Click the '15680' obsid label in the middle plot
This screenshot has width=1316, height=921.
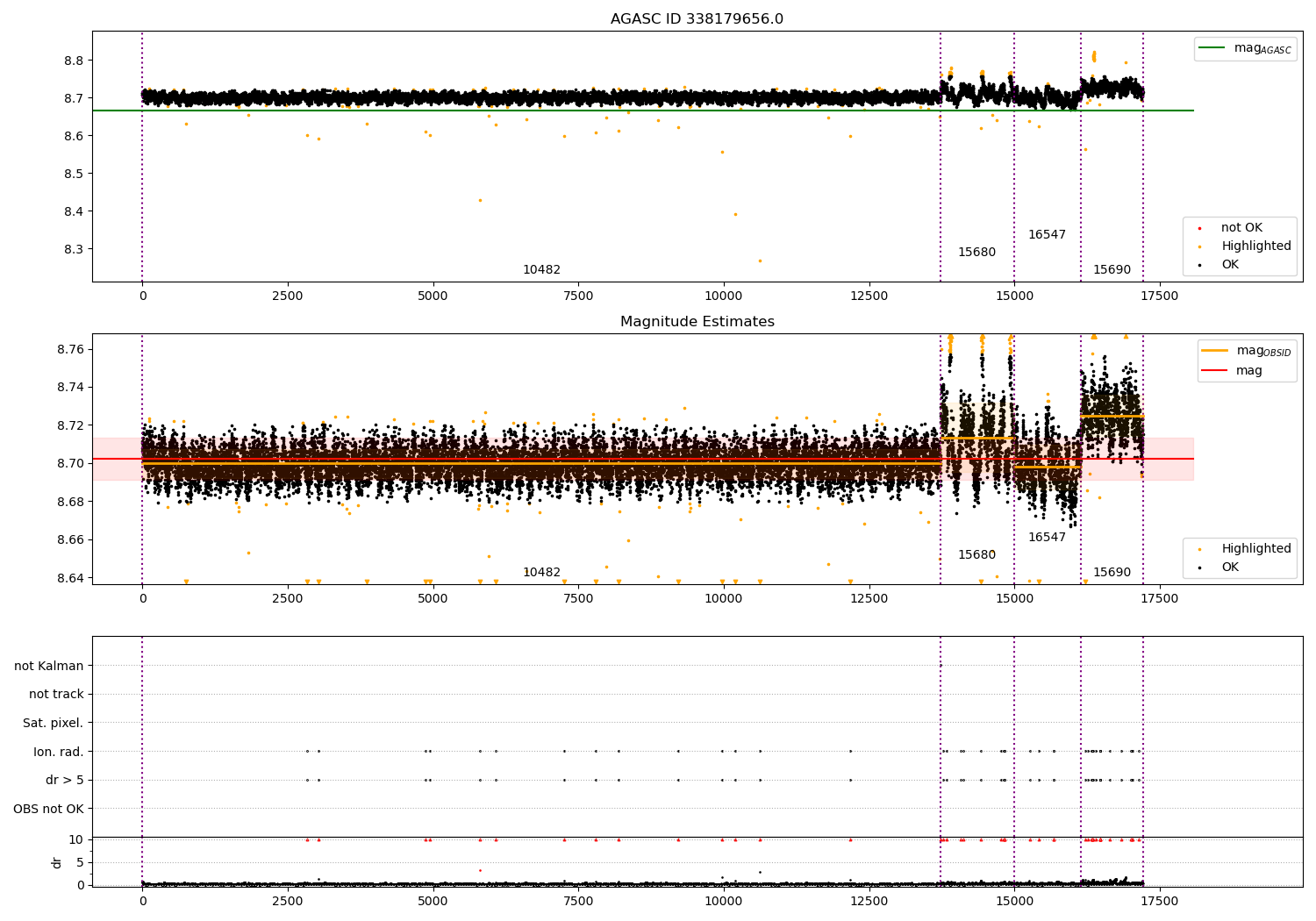pyautogui.click(x=976, y=555)
